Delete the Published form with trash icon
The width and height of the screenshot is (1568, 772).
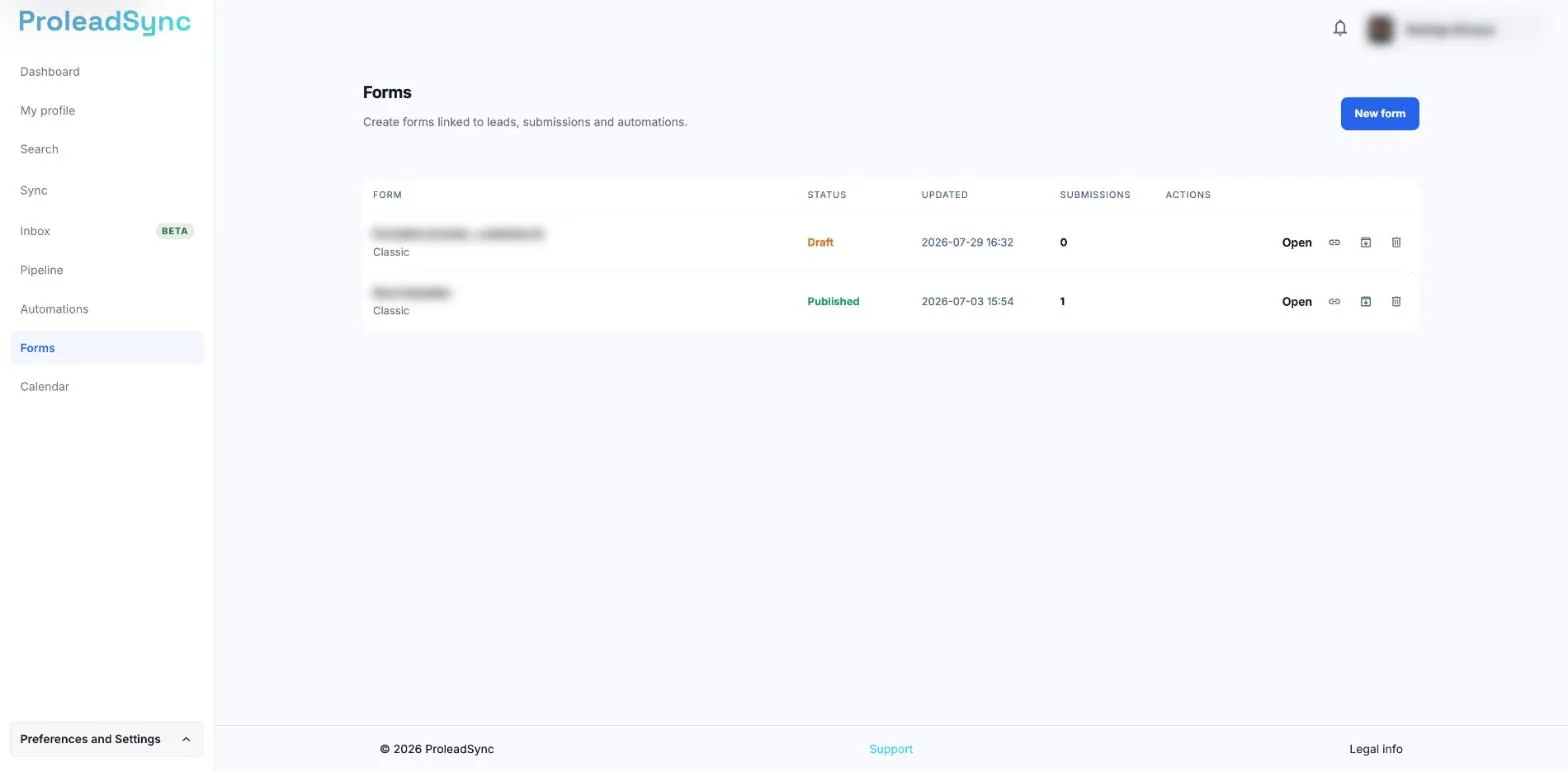(1396, 302)
